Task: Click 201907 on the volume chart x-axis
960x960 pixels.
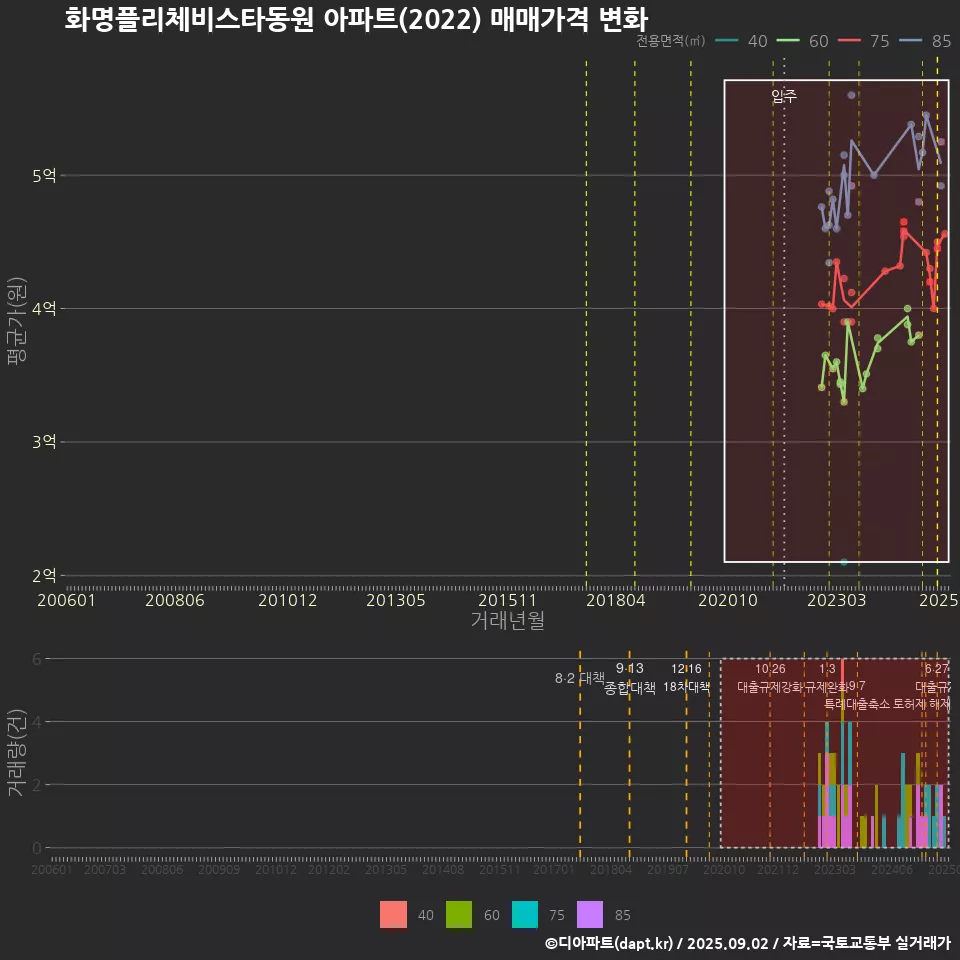Action: (x=667, y=869)
